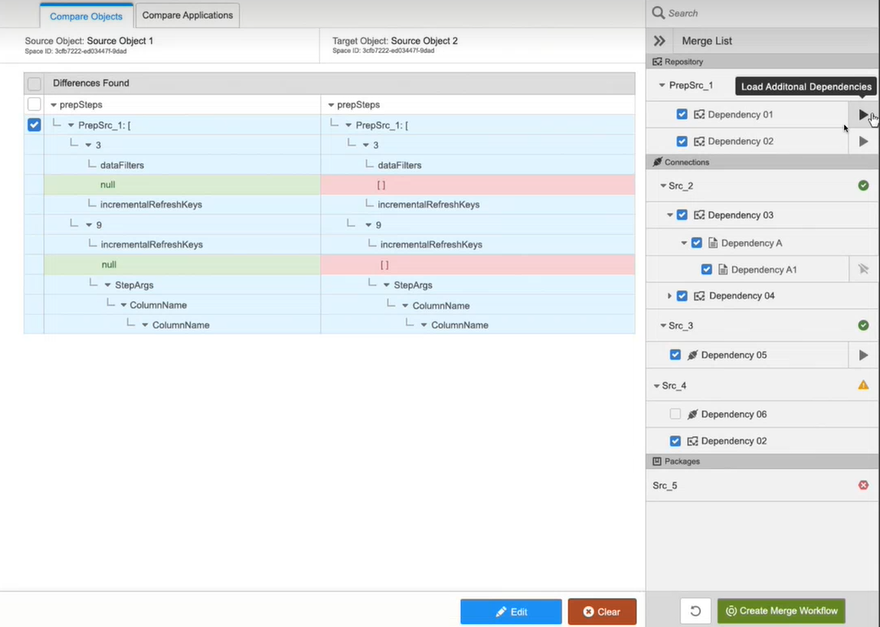Click the disabled cursor icon beside Dependency A1
Image resolution: width=880 pixels, height=627 pixels.
(863, 269)
